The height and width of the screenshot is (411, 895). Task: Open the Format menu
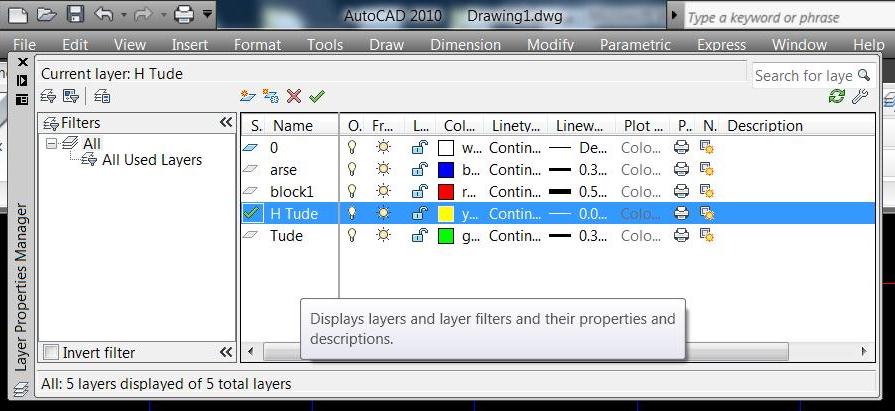(257, 45)
